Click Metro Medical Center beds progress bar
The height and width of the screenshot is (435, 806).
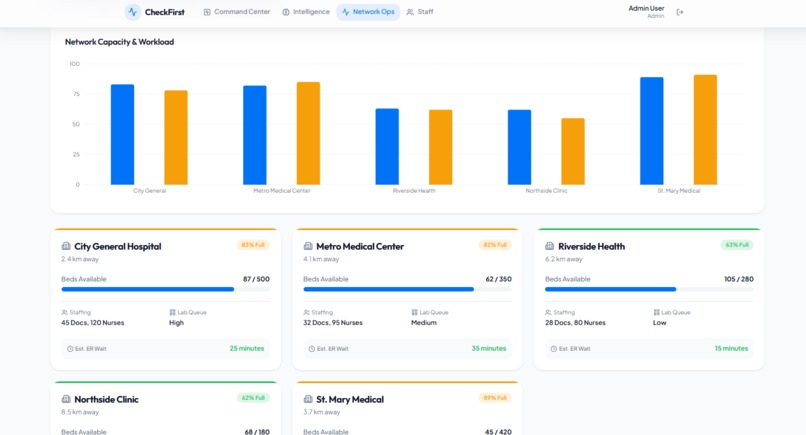tap(408, 289)
